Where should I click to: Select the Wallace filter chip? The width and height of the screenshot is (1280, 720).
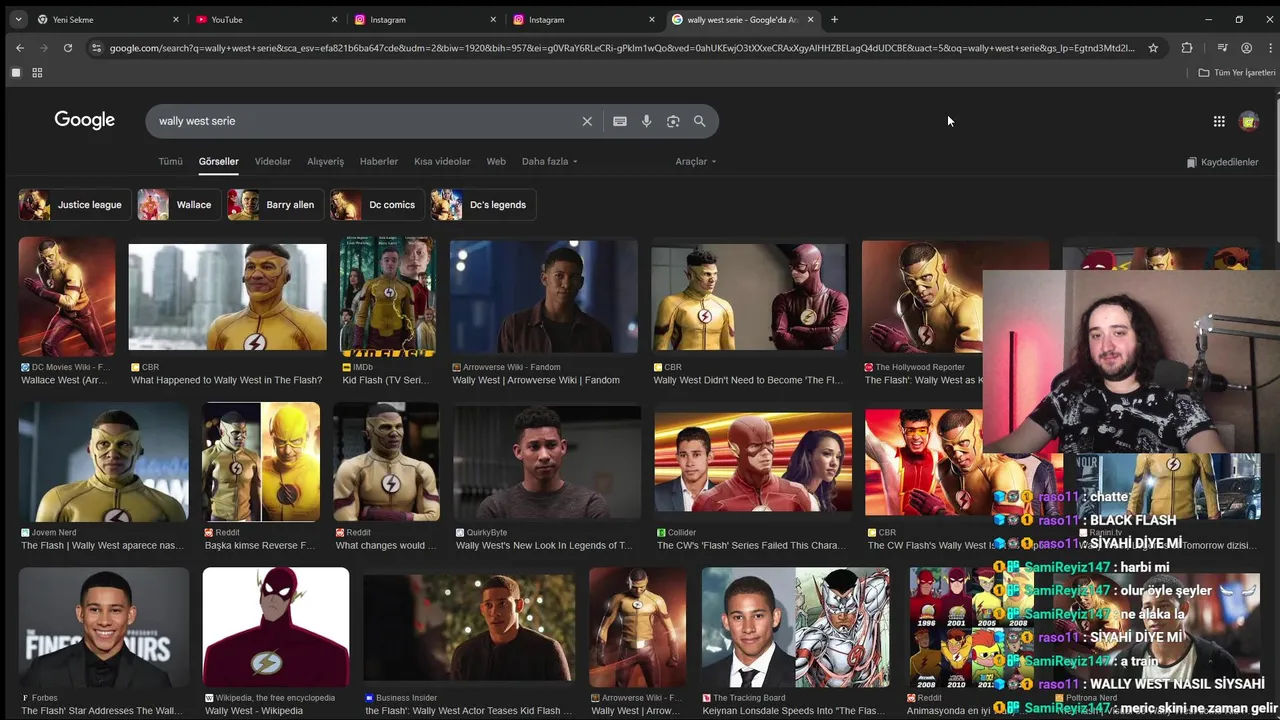coord(179,205)
